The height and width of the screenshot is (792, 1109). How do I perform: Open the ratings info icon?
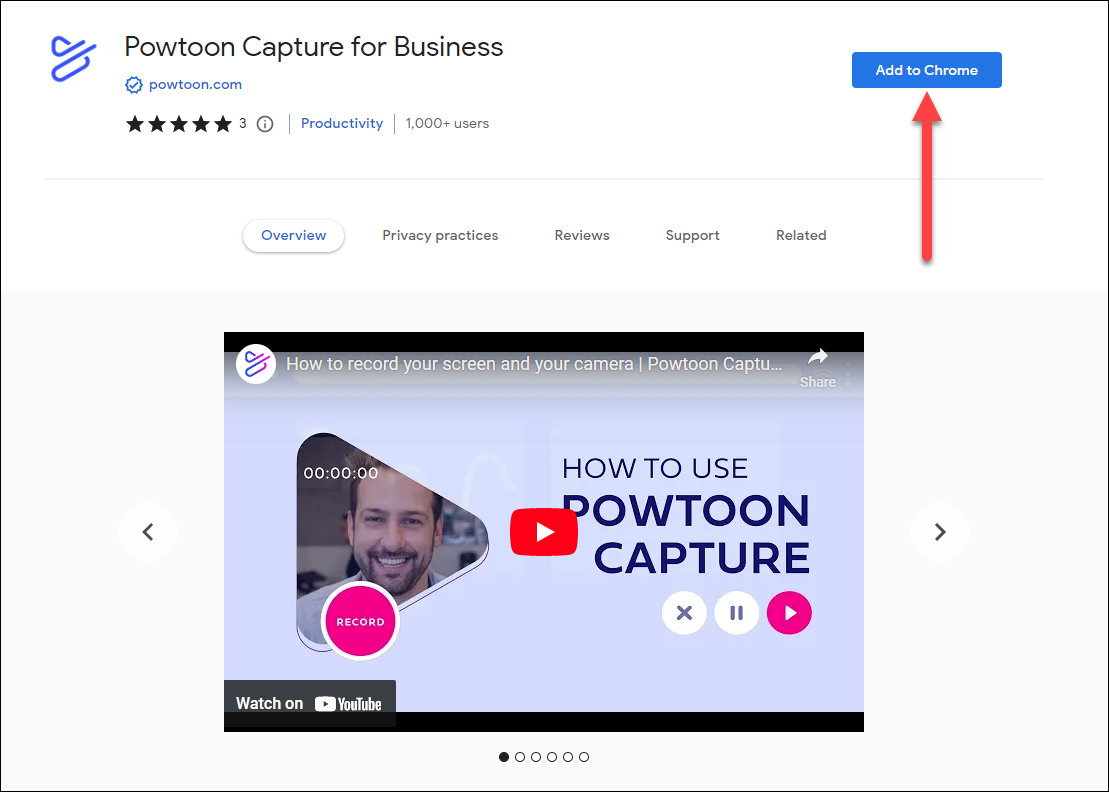pyautogui.click(x=265, y=124)
